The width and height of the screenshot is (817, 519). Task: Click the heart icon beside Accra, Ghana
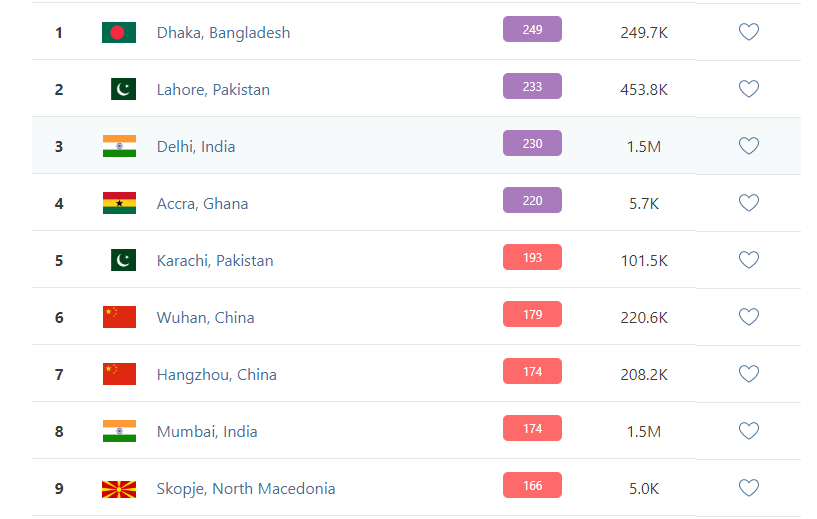[x=749, y=203]
